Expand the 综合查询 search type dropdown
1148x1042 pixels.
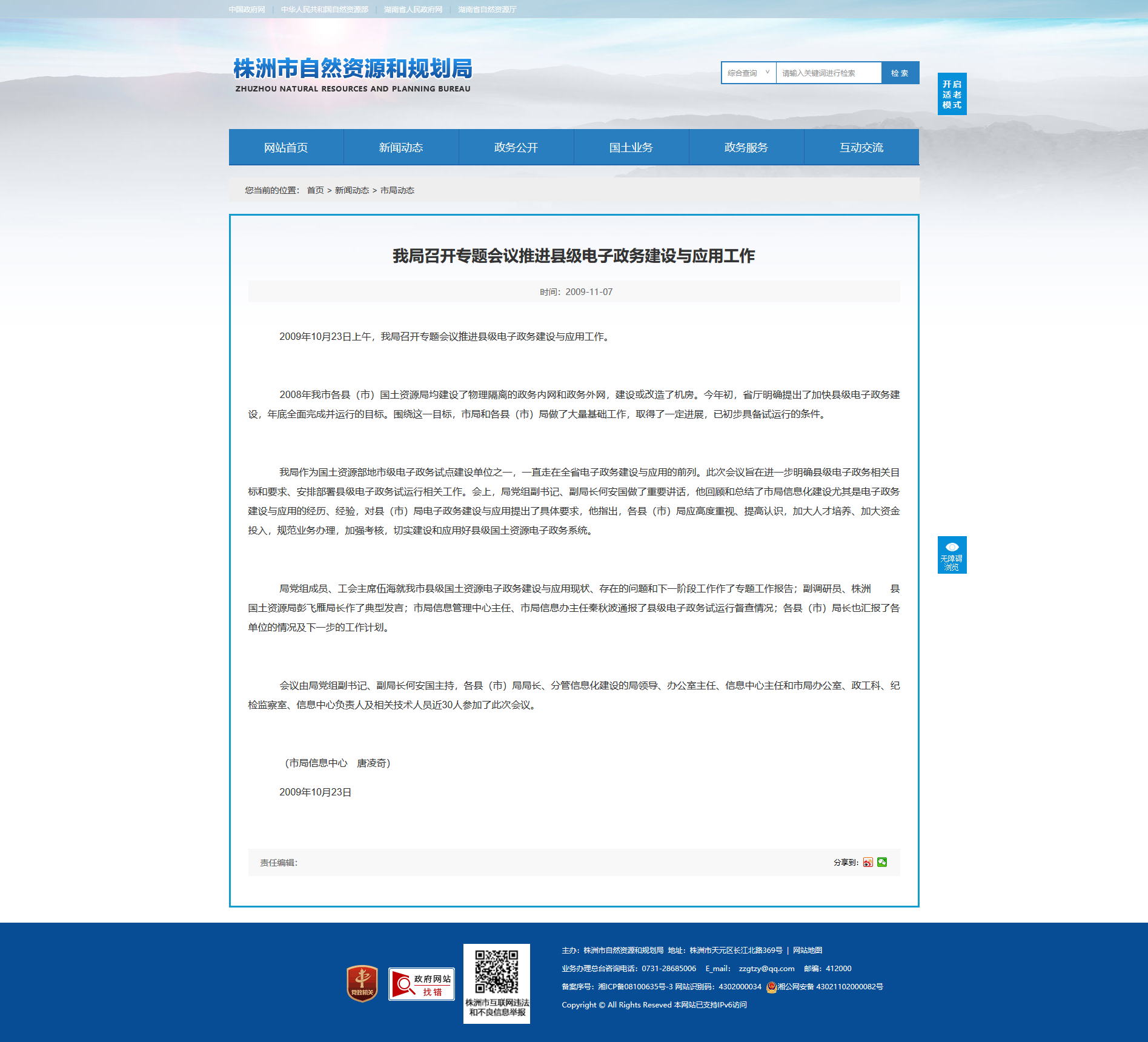point(748,73)
